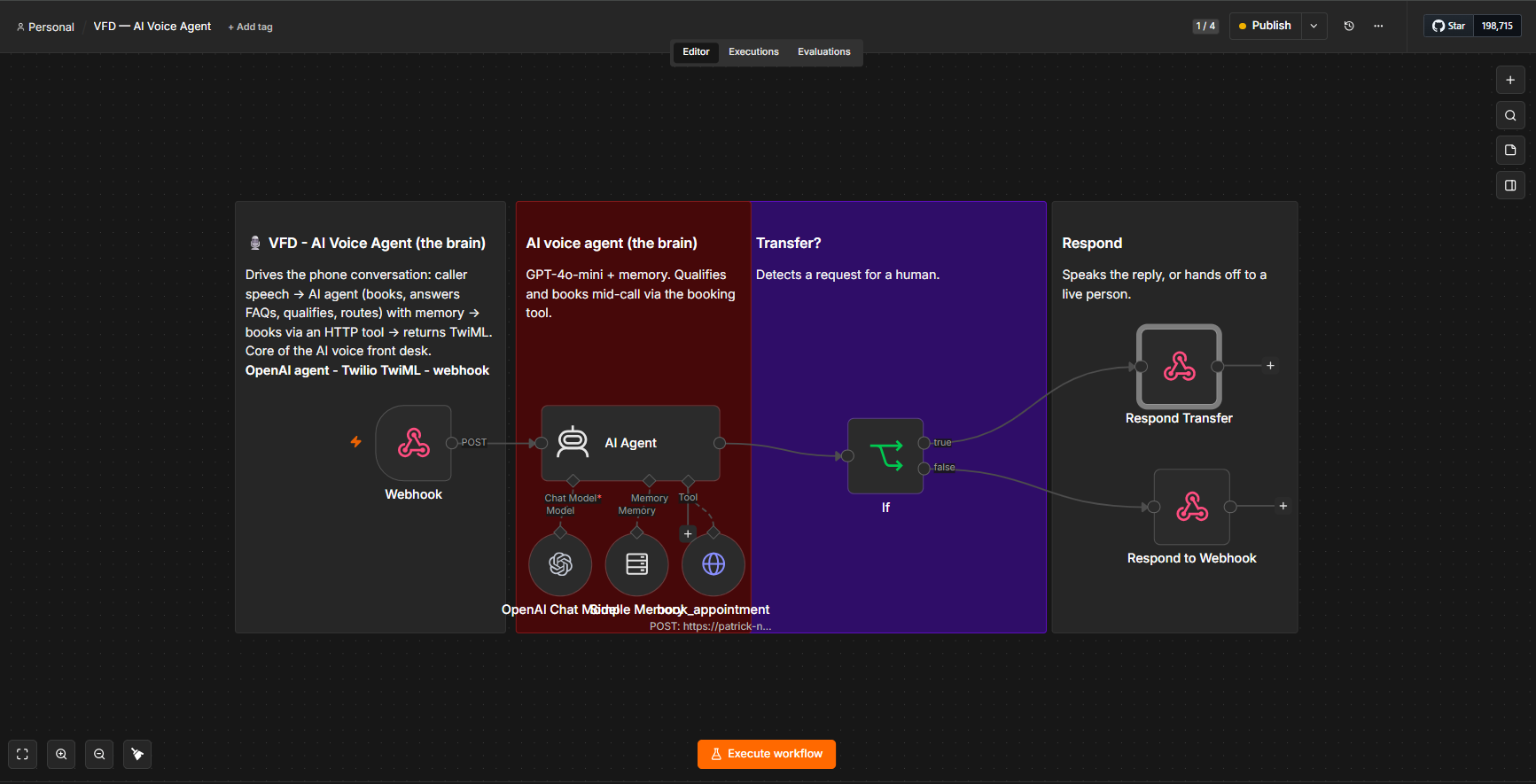The image size is (1536, 784).
Task: Click the 1 / 4 counter badge
Action: tap(1205, 26)
